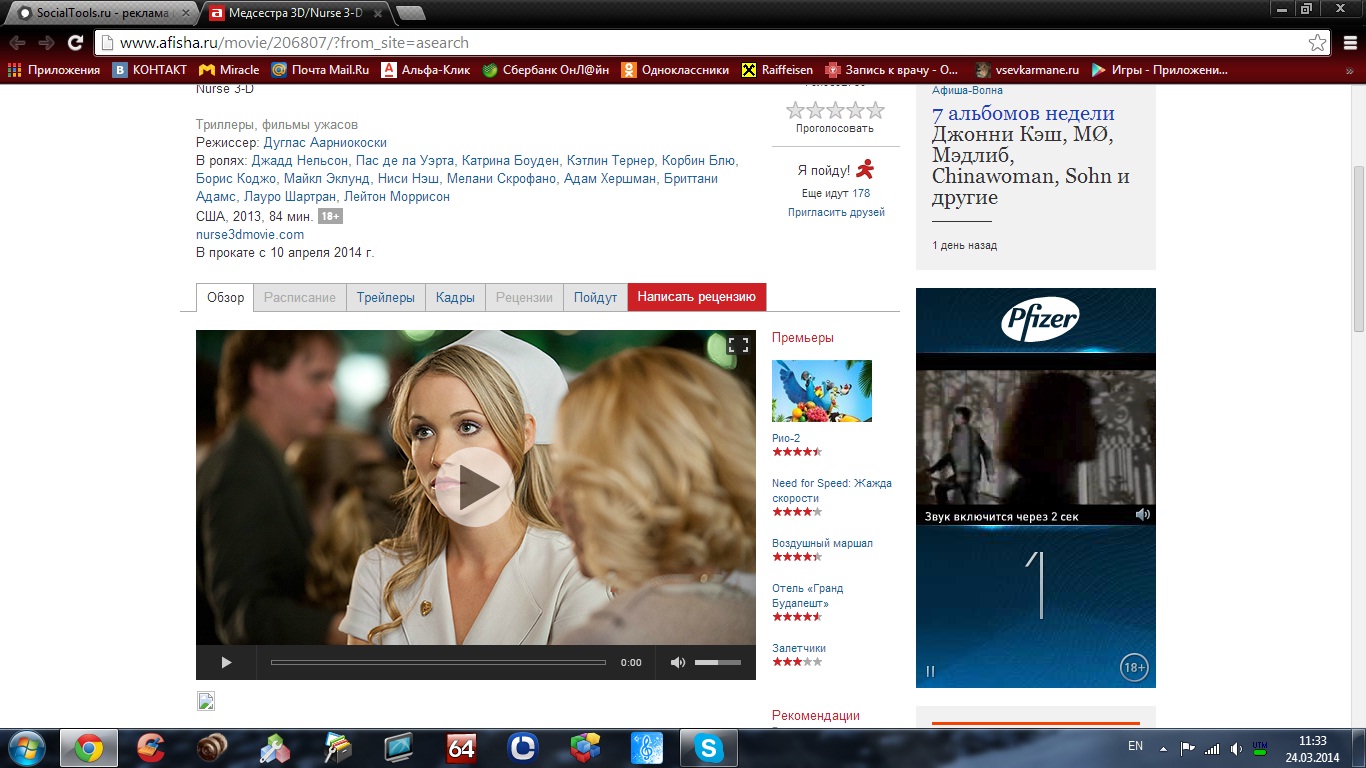Viewport: 1366px width, 768px height.
Task: Open the Залетчики link
Action: tap(799, 648)
